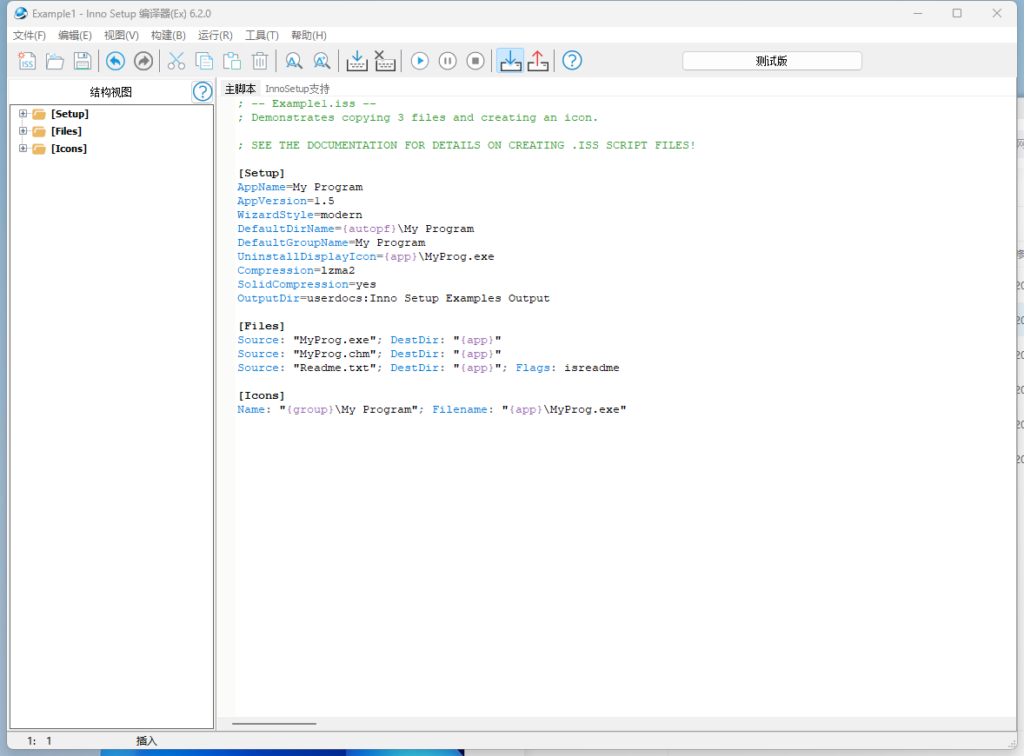Click the 测试版 button
Screen dimensions: 1024x756
coord(771,61)
